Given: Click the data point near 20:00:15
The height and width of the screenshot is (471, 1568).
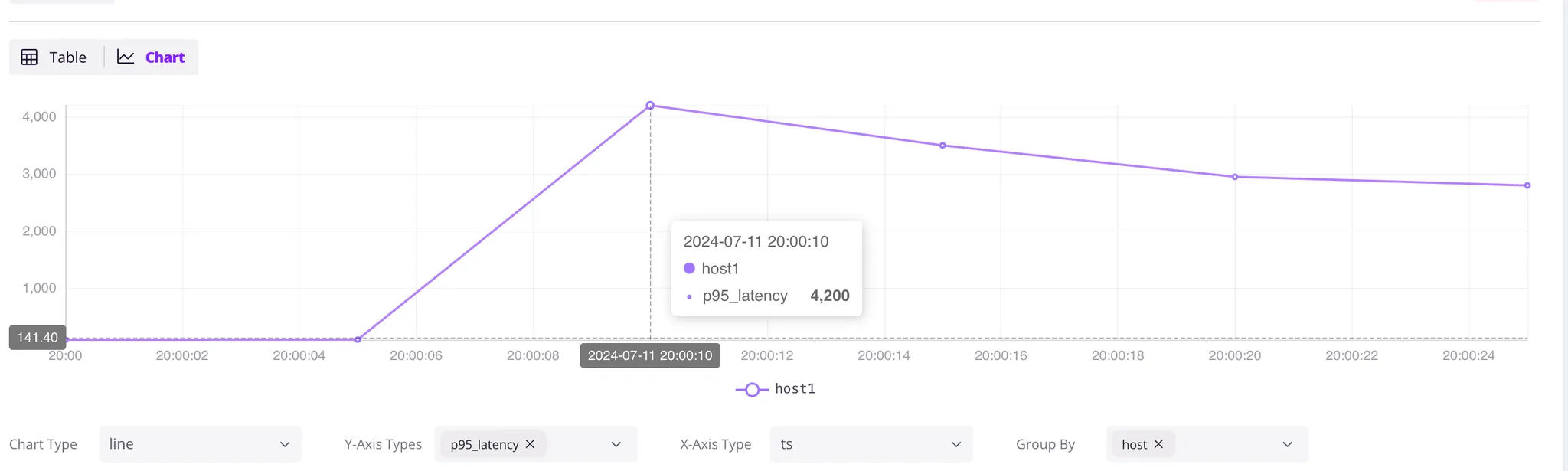Looking at the screenshot, I should click(942, 145).
